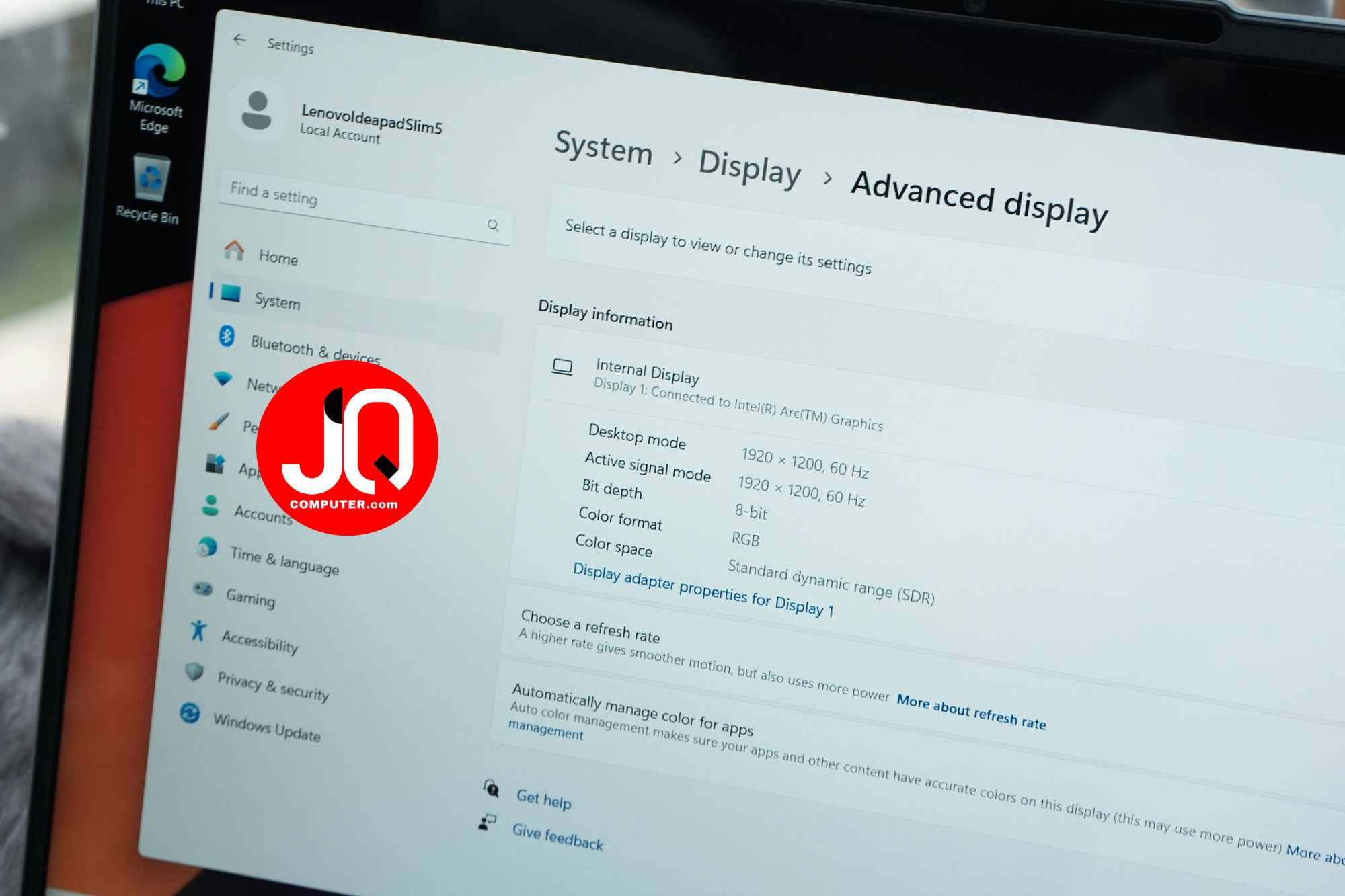The height and width of the screenshot is (896, 1345).
Task: Click the Windows Update sync icon
Action: pos(190,712)
